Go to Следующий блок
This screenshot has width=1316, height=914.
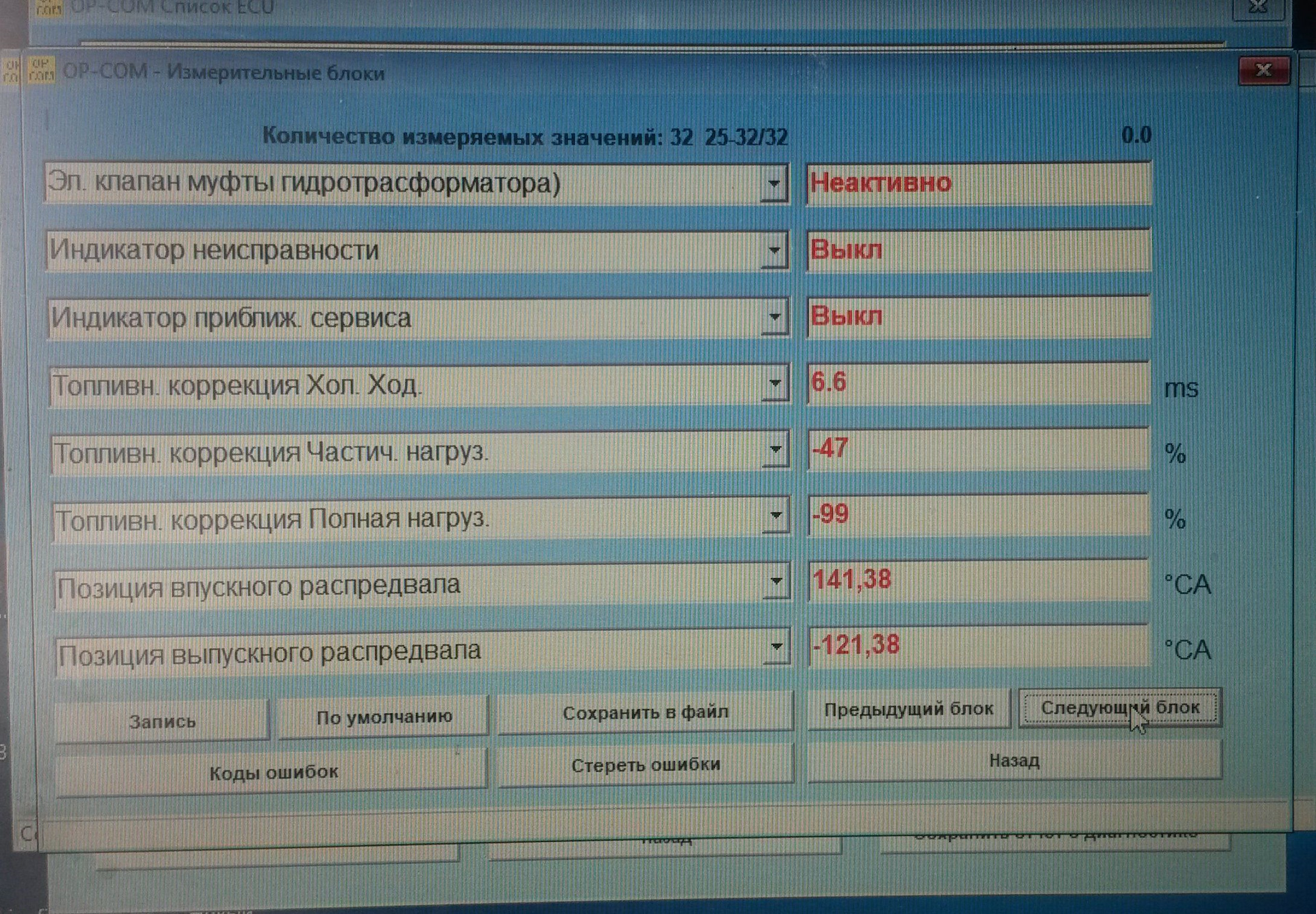(x=1120, y=708)
